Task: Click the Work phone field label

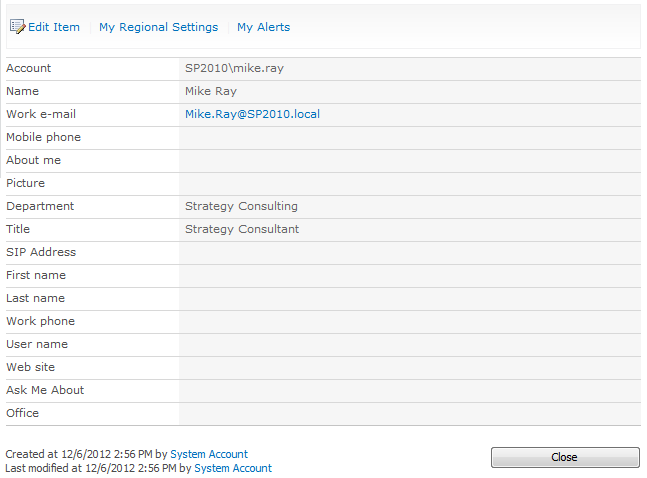Action: [40, 321]
